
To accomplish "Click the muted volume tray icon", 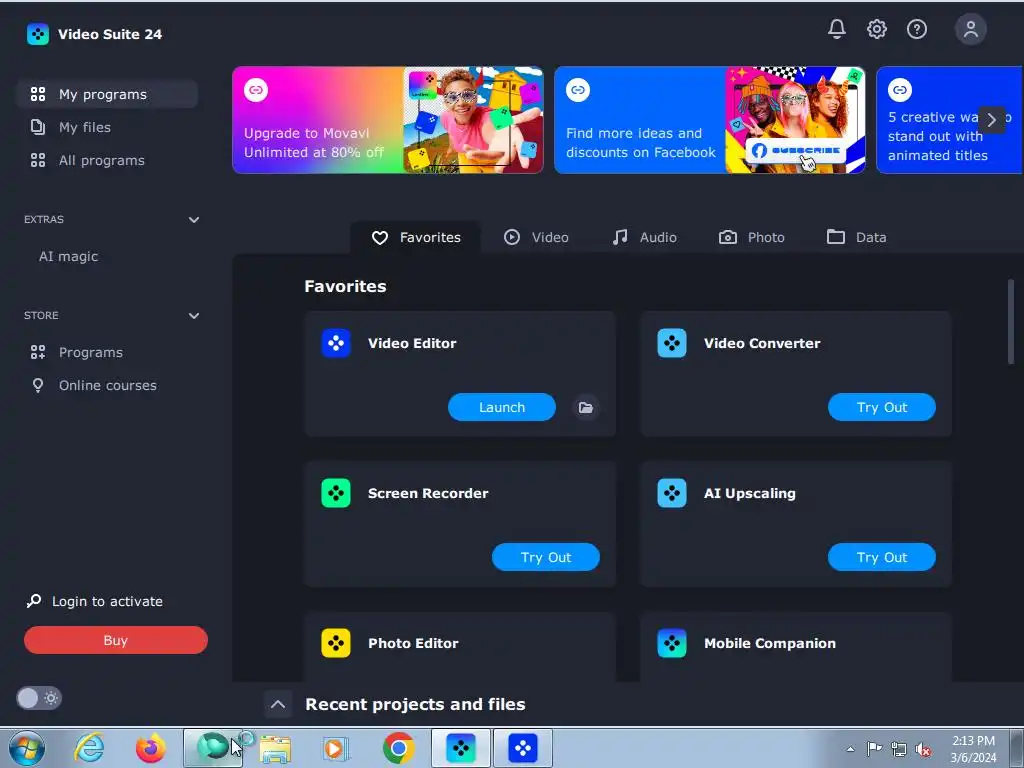I will click(x=923, y=750).
